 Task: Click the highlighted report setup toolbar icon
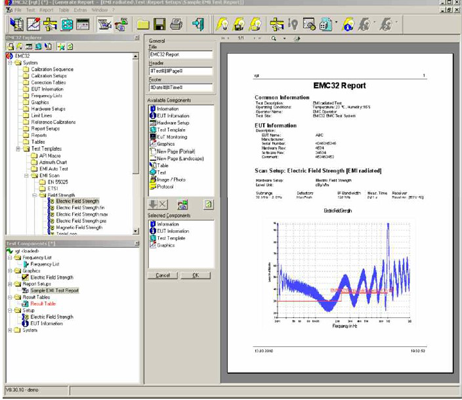tap(105, 24)
